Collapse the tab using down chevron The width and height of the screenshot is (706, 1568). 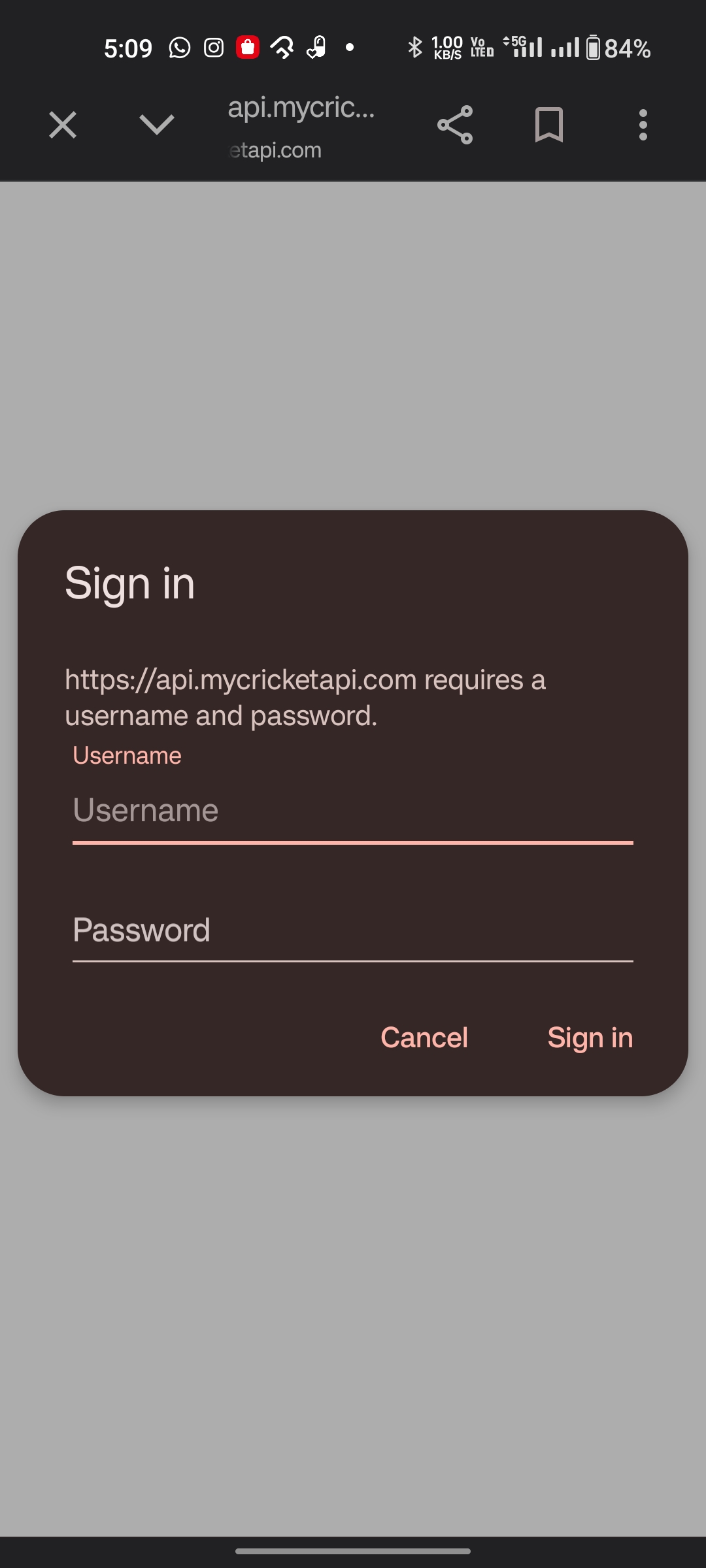pos(157,125)
